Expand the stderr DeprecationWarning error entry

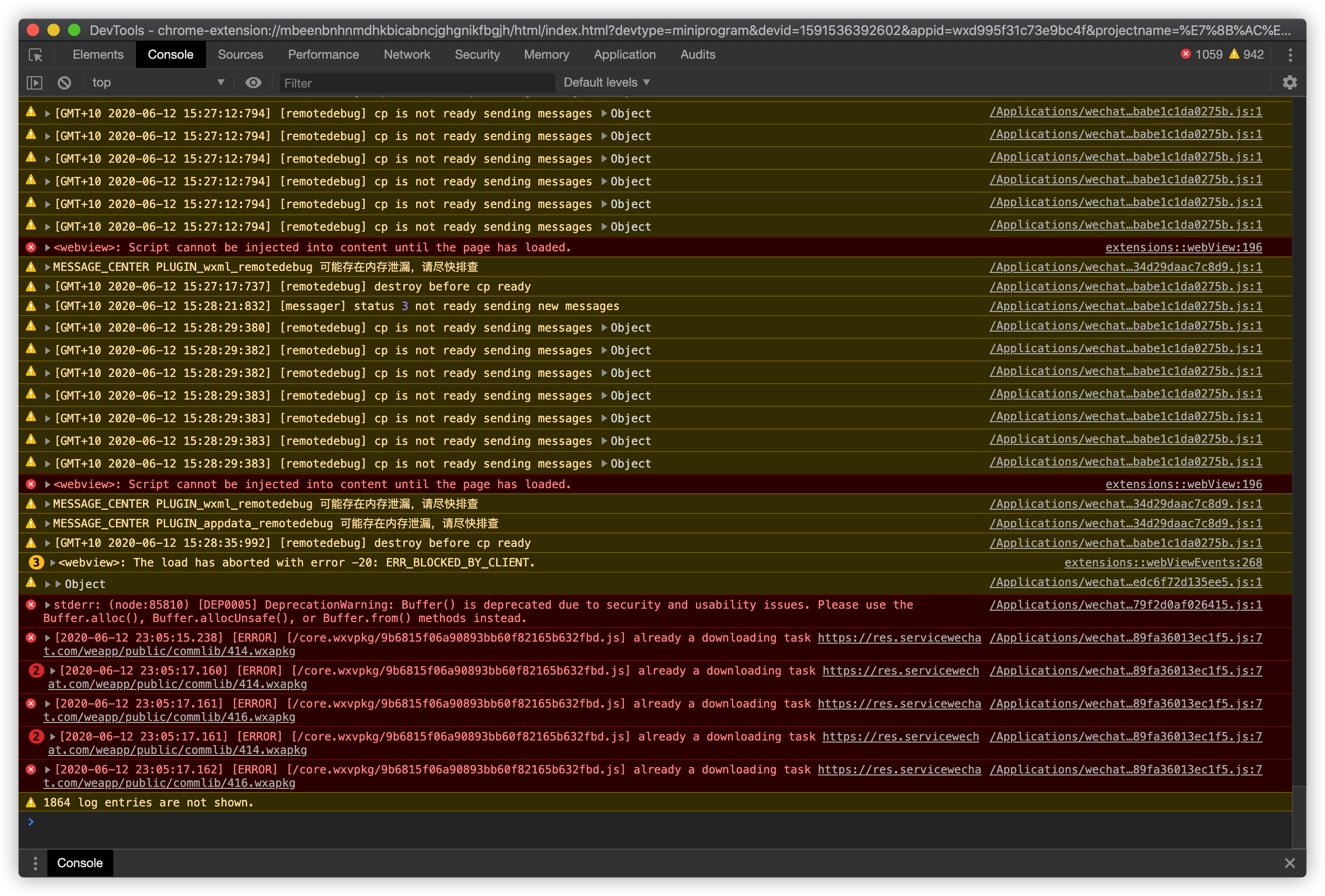click(x=48, y=605)
